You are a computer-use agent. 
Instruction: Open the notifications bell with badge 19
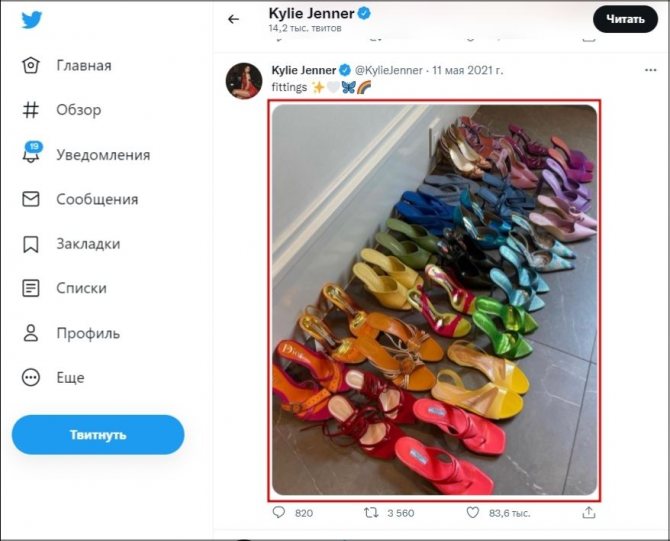(32, 153)
